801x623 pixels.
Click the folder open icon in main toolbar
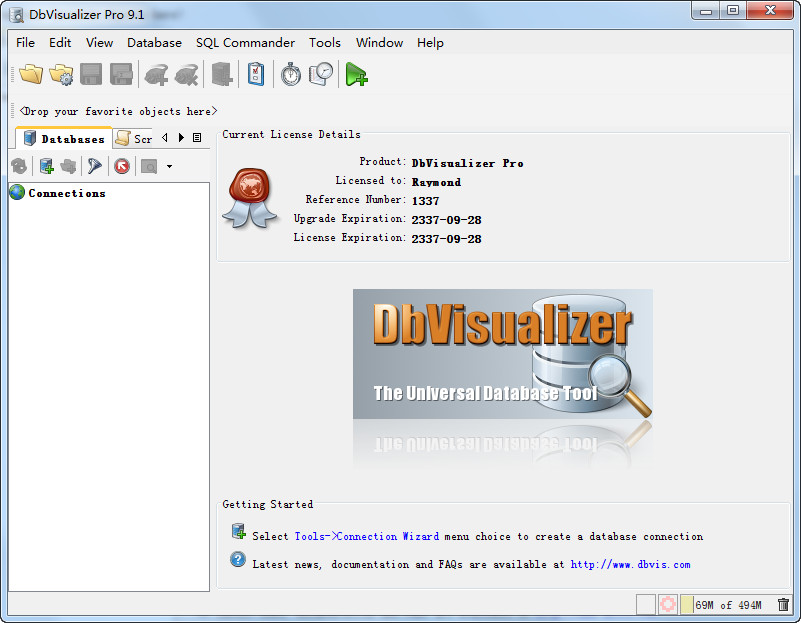(29, 74)
